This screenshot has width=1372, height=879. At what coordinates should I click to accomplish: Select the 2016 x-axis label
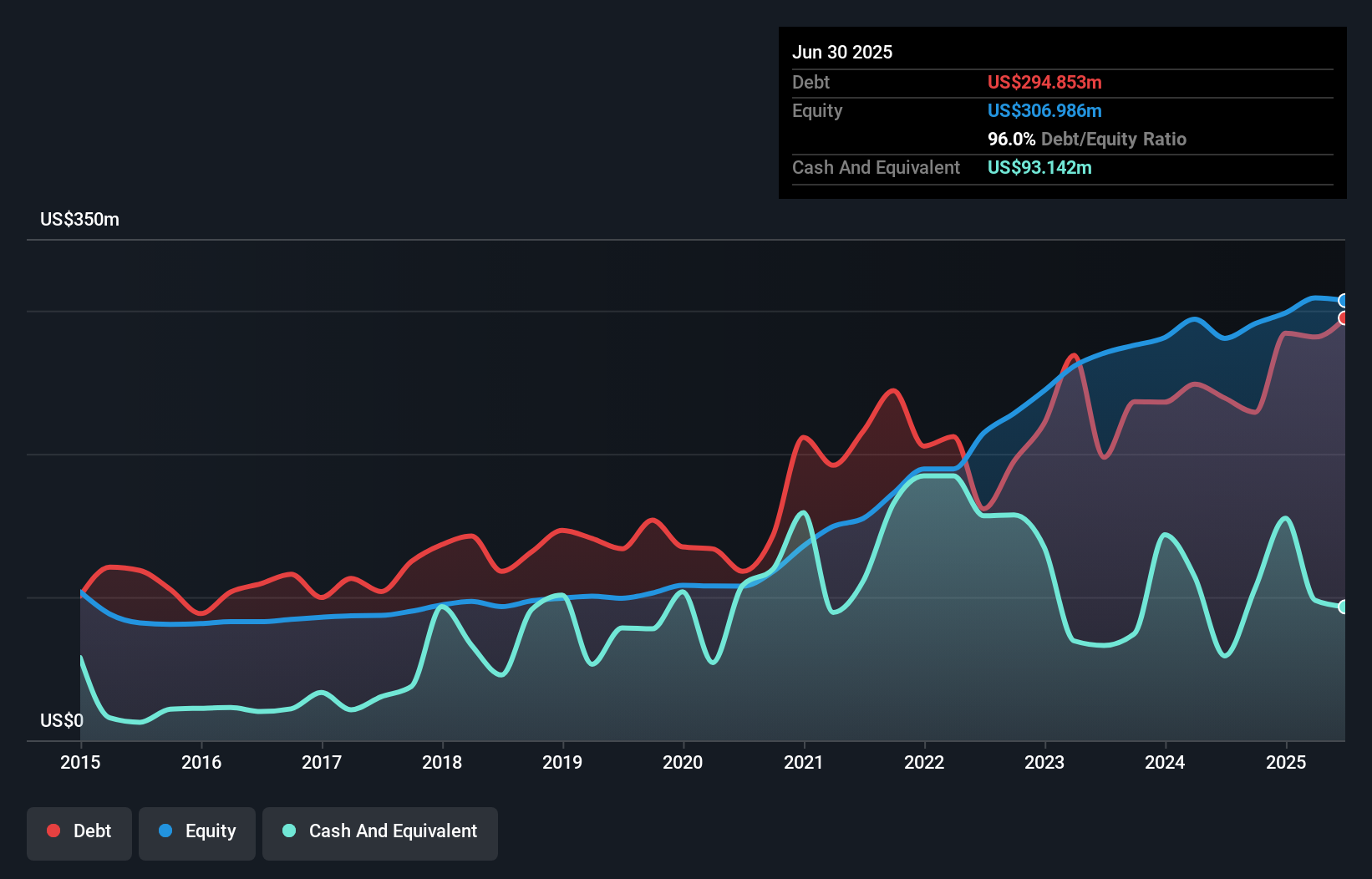pyautogui.click(x=201, y=762)
